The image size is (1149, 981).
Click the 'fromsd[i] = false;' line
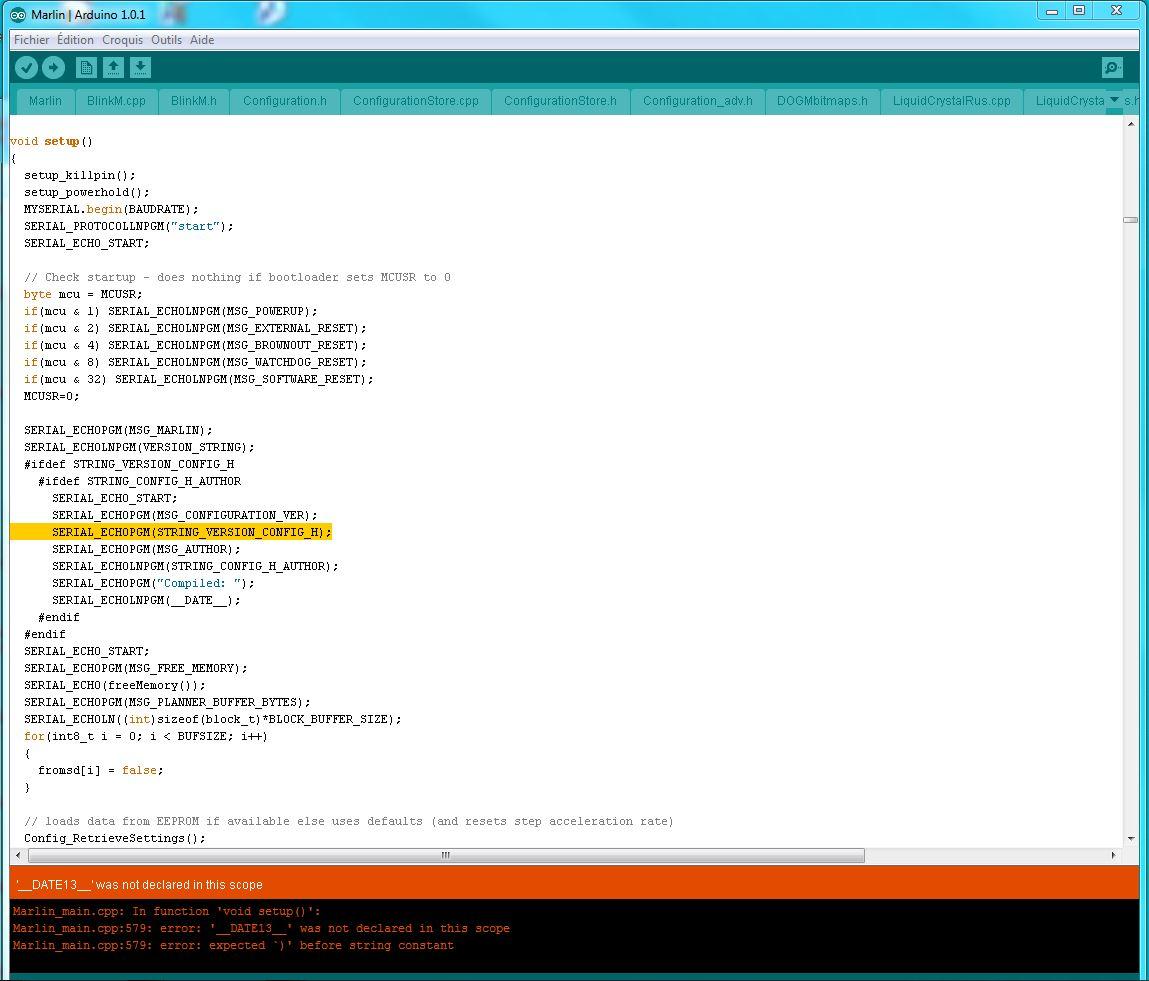point(100,770)
